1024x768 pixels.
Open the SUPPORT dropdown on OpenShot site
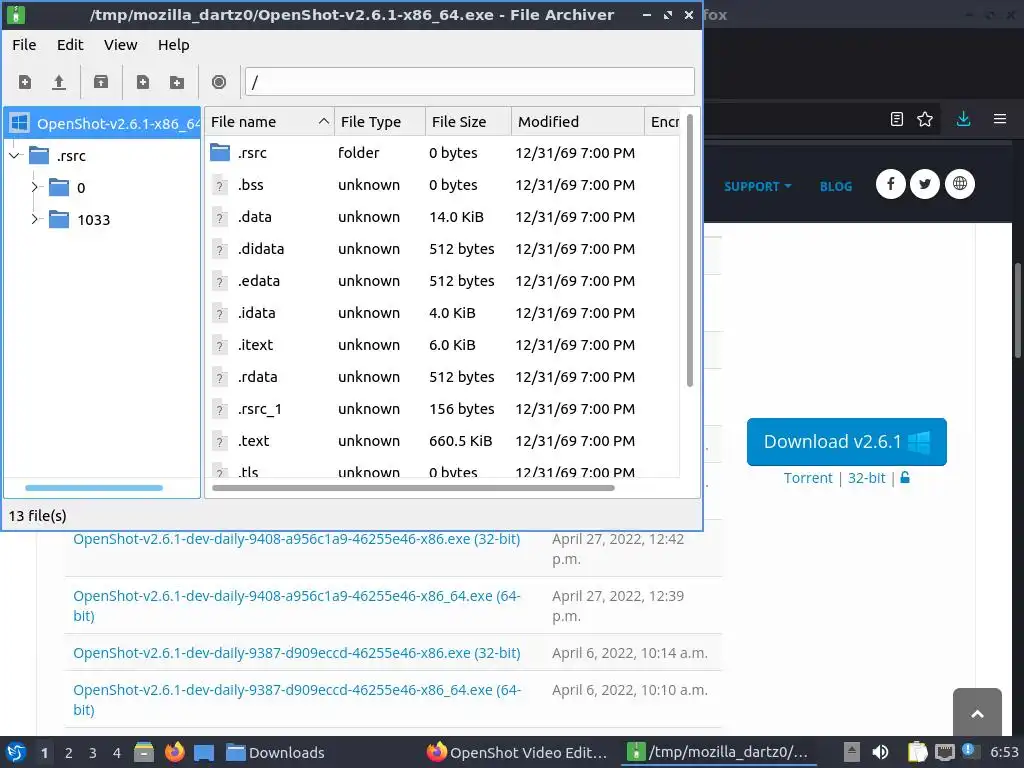pyautogui.click(x=758, y=186)
